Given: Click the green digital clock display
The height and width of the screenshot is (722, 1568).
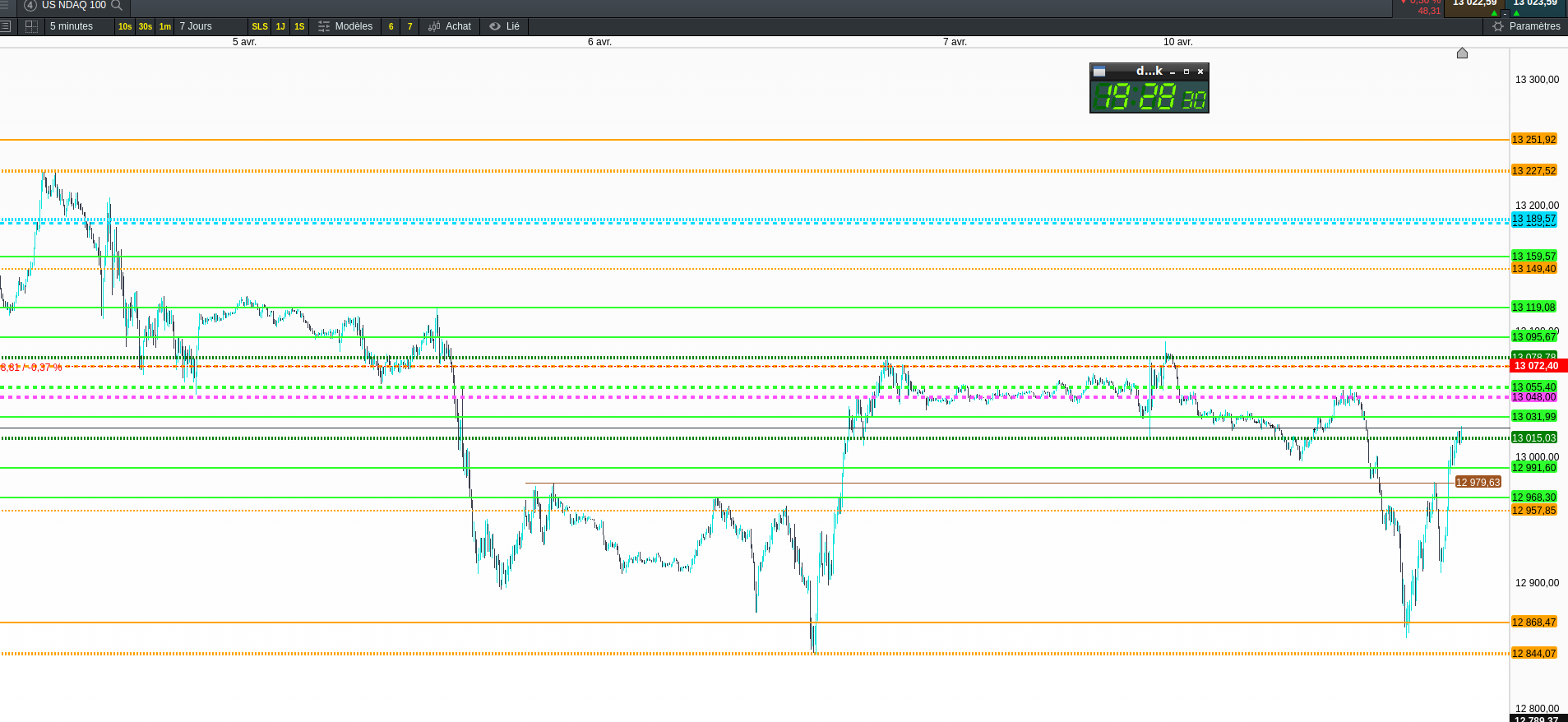Looking at the screenshot, I should point(1149,97).
